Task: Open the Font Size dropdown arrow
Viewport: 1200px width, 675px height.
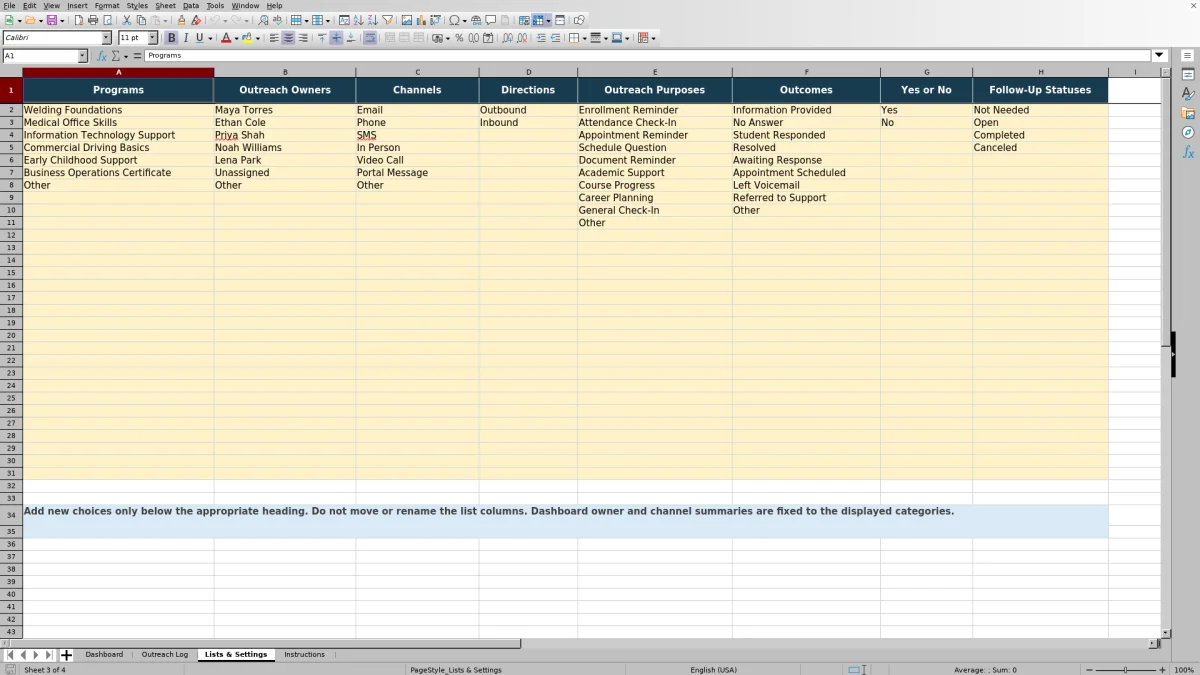Action: 153,38
